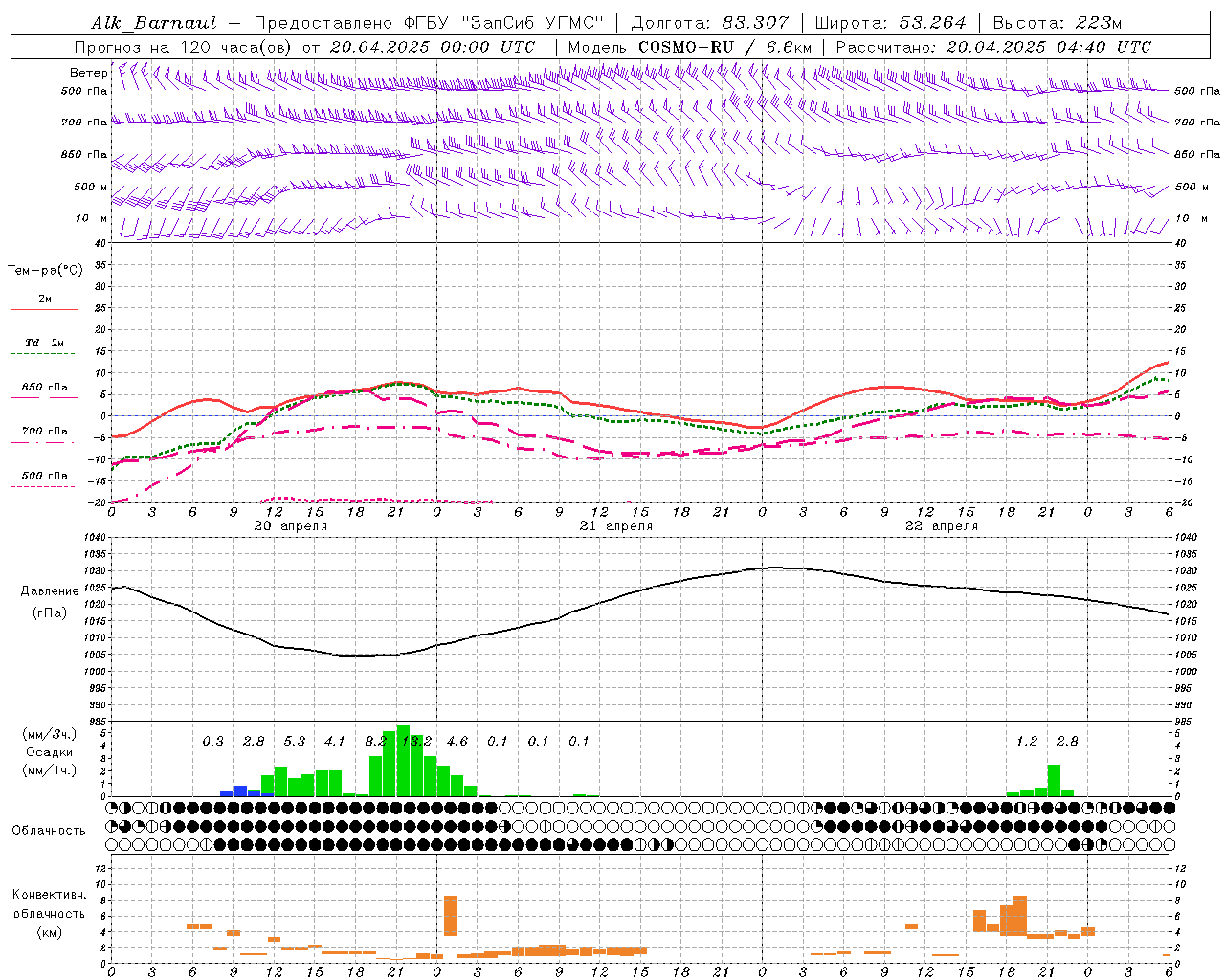The width and height of the screenshot is (1225, 980).
Task: Click the solid red line sample under 2м legend
Action: 44,309
